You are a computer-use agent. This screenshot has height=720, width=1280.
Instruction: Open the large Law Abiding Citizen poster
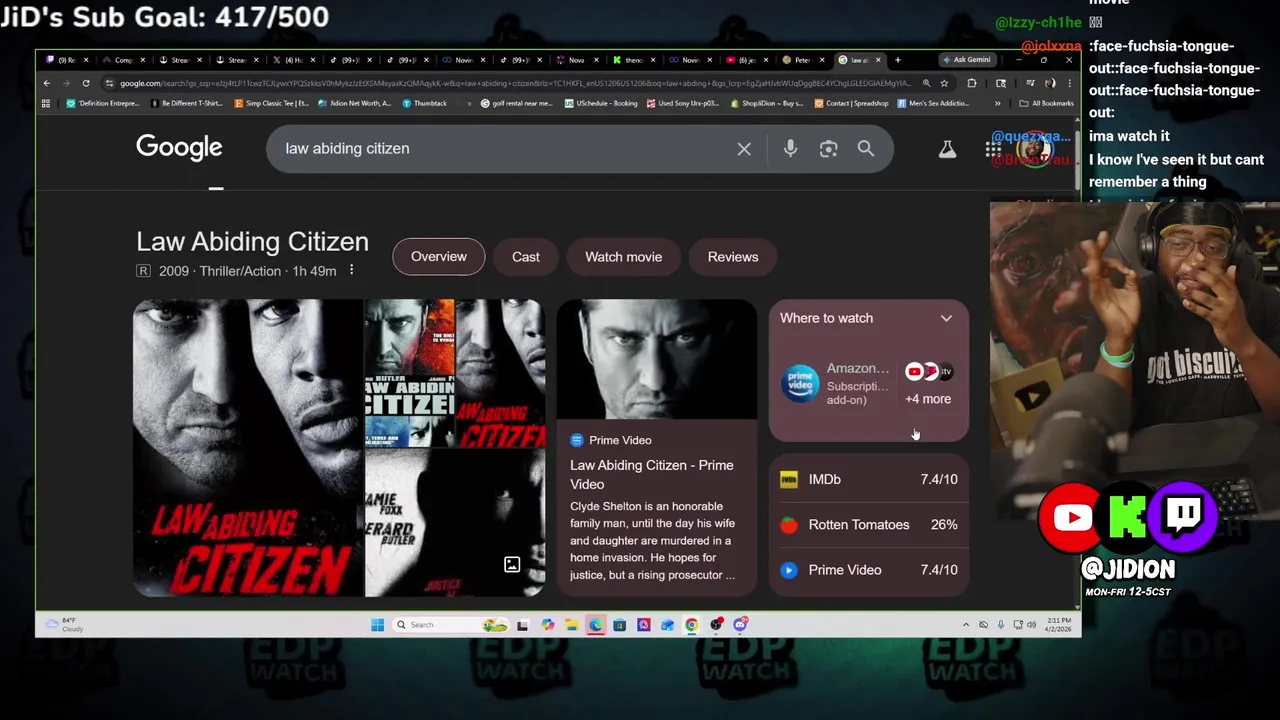coord(248,448)
